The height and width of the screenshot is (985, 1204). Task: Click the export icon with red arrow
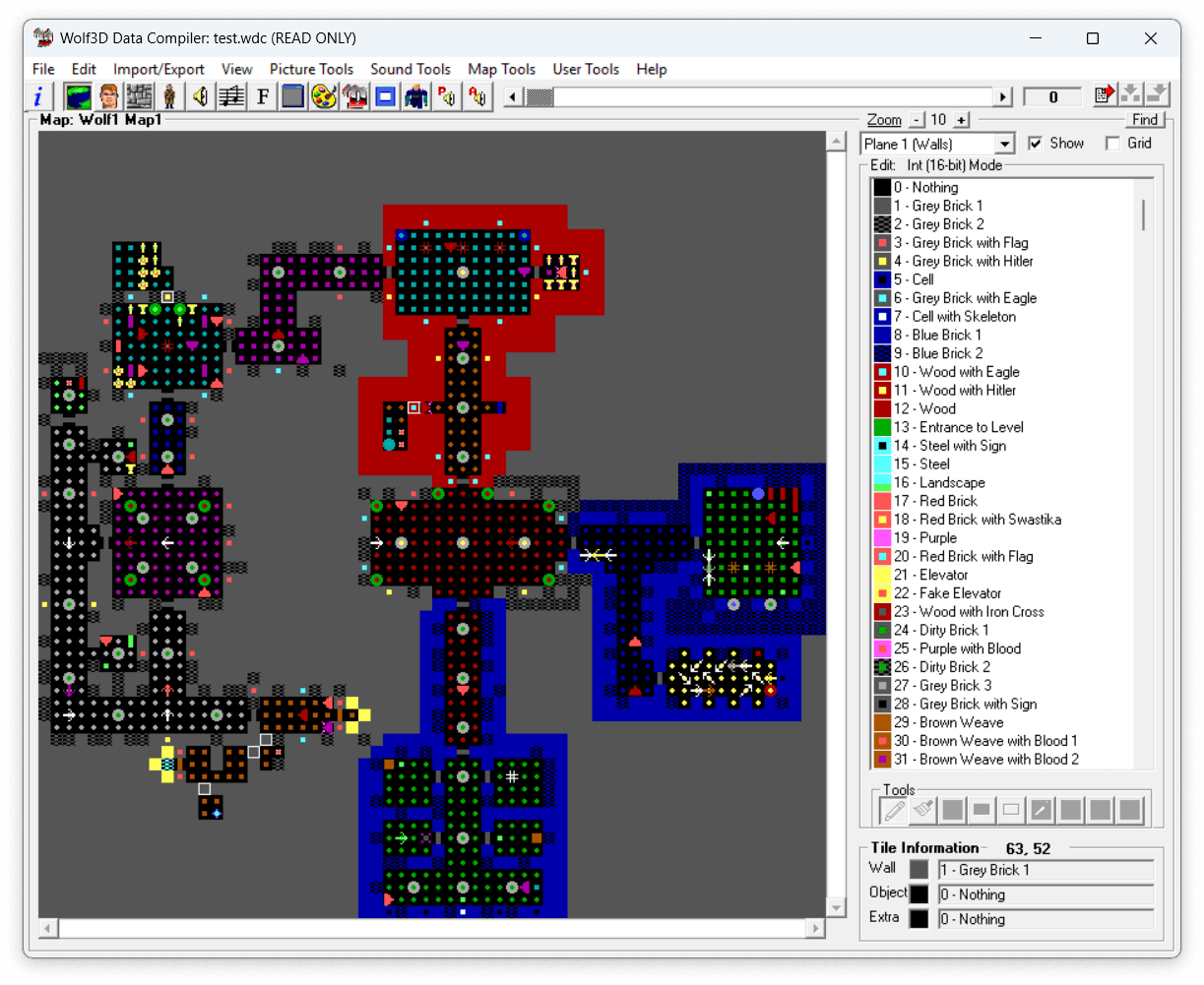point(1104,94)
